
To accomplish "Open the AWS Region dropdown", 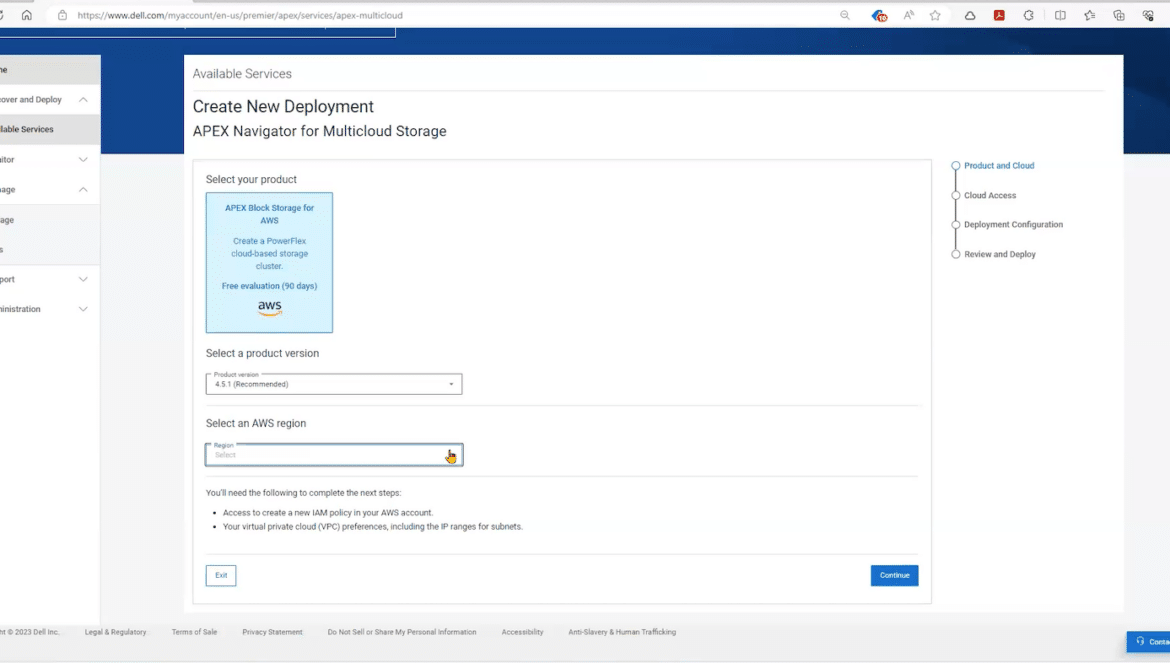I will point(334,454).
